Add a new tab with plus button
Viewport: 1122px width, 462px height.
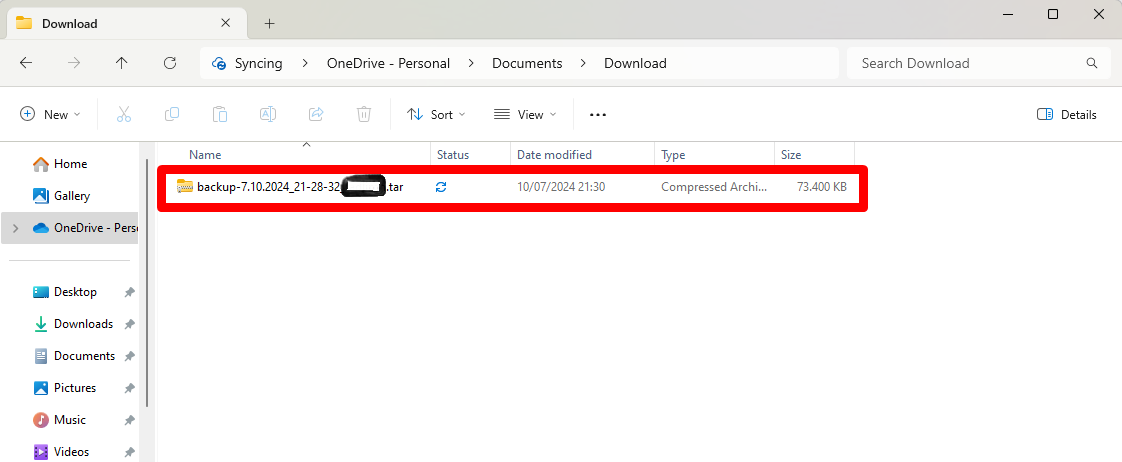[269, 23]
